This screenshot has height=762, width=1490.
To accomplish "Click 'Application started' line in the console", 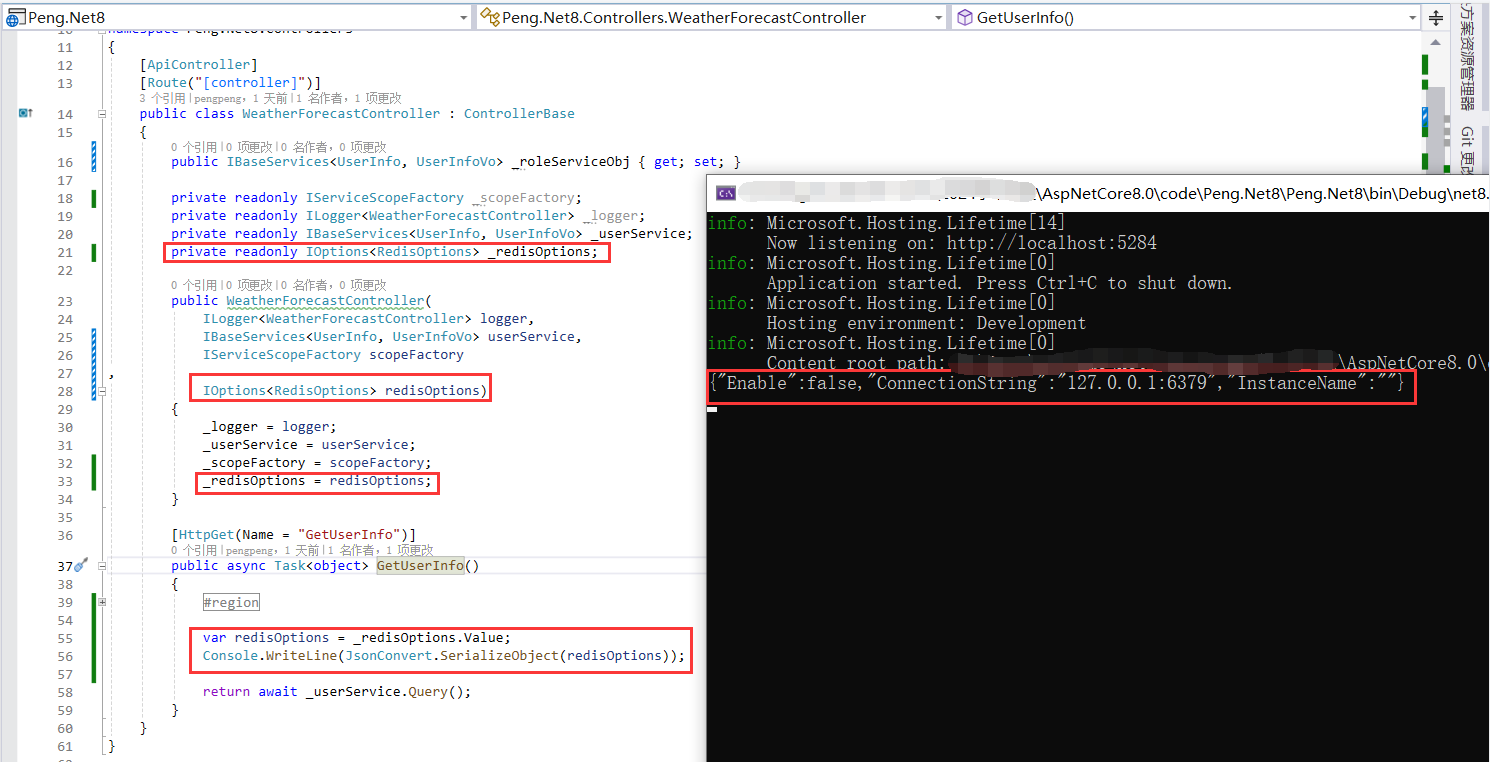I will coord(999,283).
